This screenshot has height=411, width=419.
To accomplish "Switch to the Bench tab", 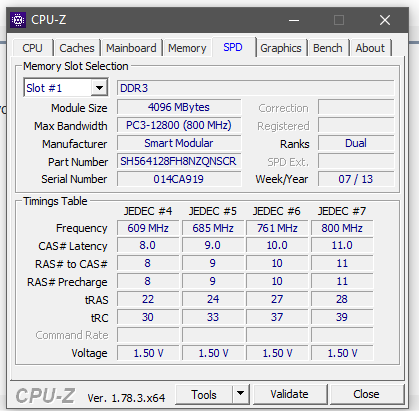I will (x=328, y=48).
